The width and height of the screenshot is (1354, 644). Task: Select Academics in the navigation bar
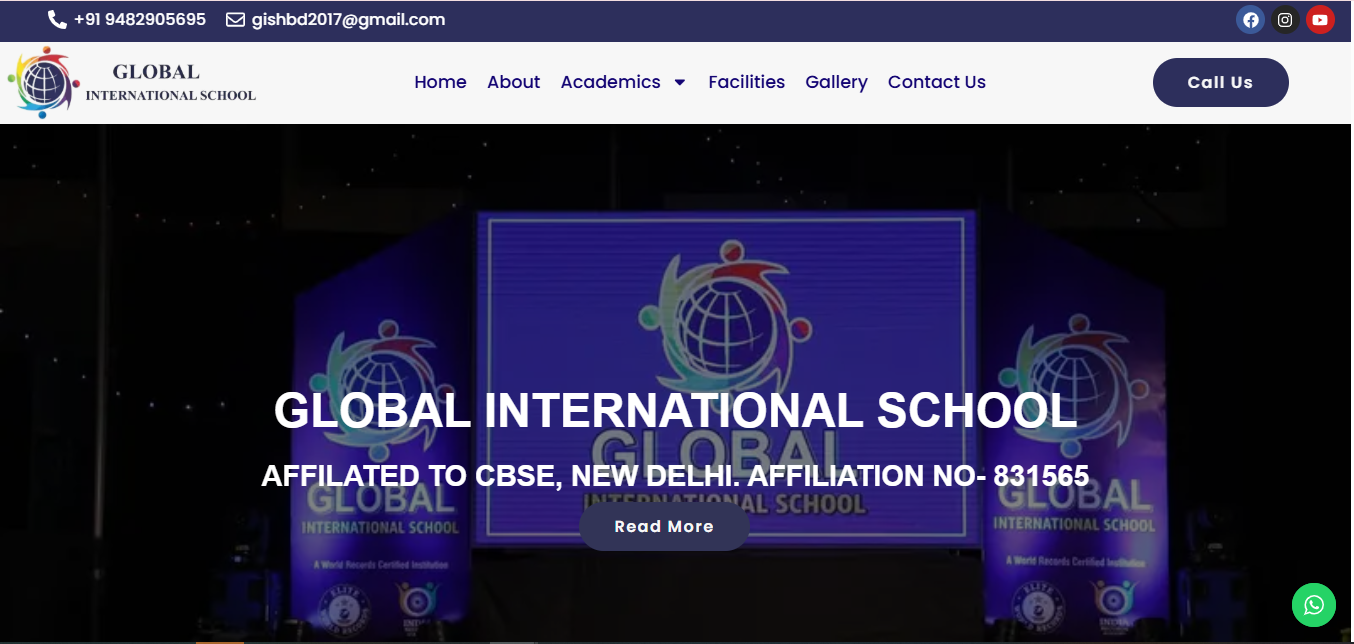pos(610,82)
